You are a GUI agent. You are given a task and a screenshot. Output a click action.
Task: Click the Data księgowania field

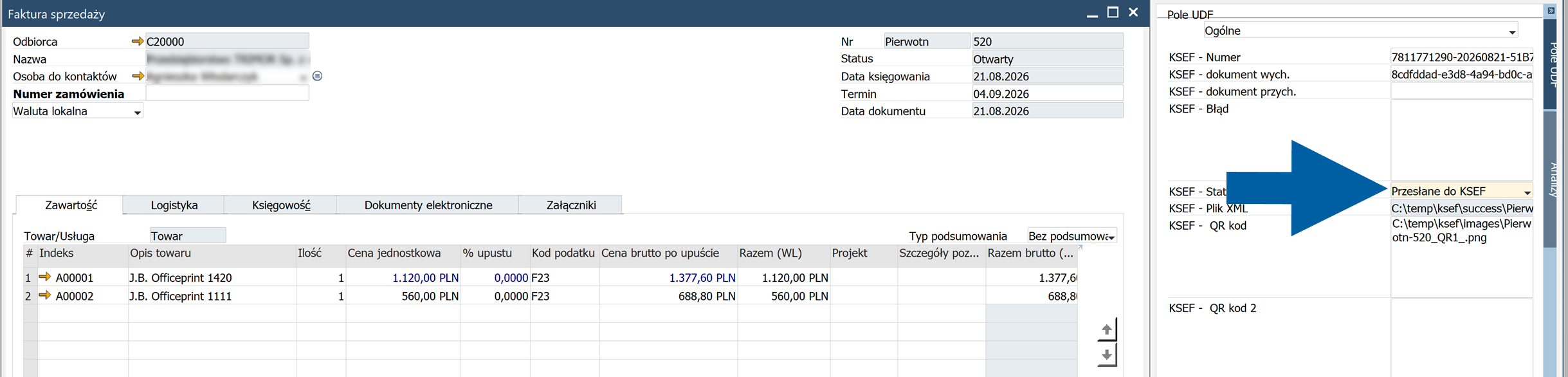[x=1048, y=76]
